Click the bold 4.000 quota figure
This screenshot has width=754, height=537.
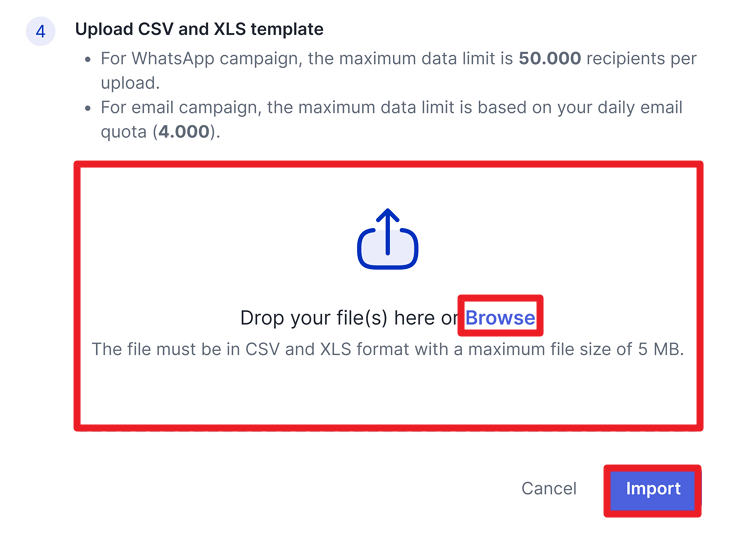tap(183, 132)
